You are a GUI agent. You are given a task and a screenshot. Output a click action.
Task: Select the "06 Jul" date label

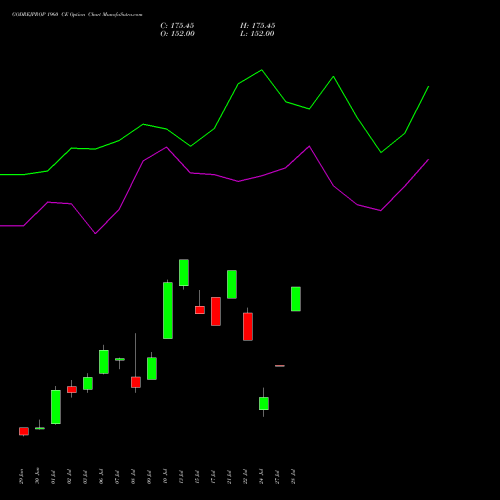click(101, 477)
